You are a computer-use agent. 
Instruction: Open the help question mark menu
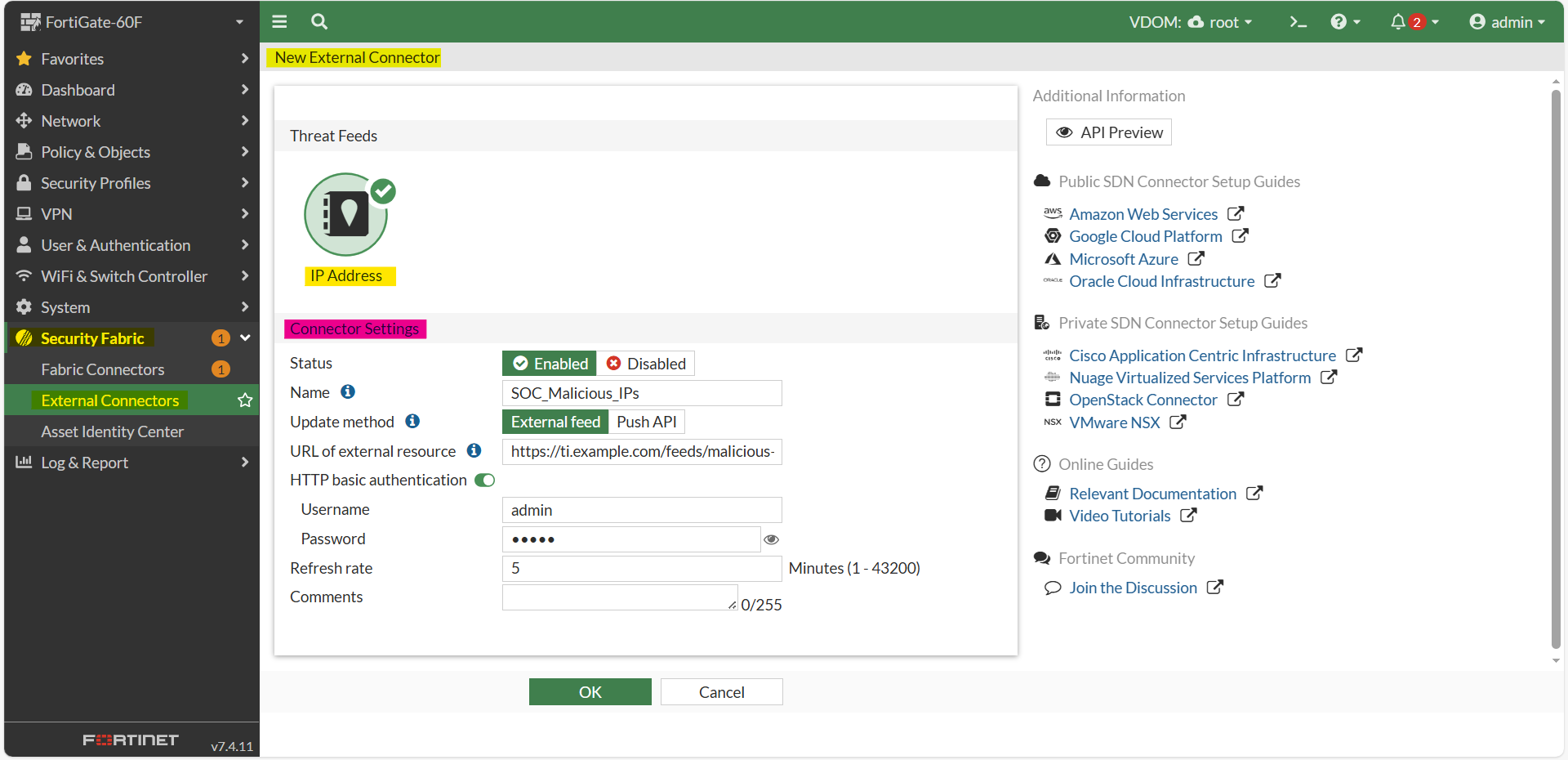(1345, 22)
